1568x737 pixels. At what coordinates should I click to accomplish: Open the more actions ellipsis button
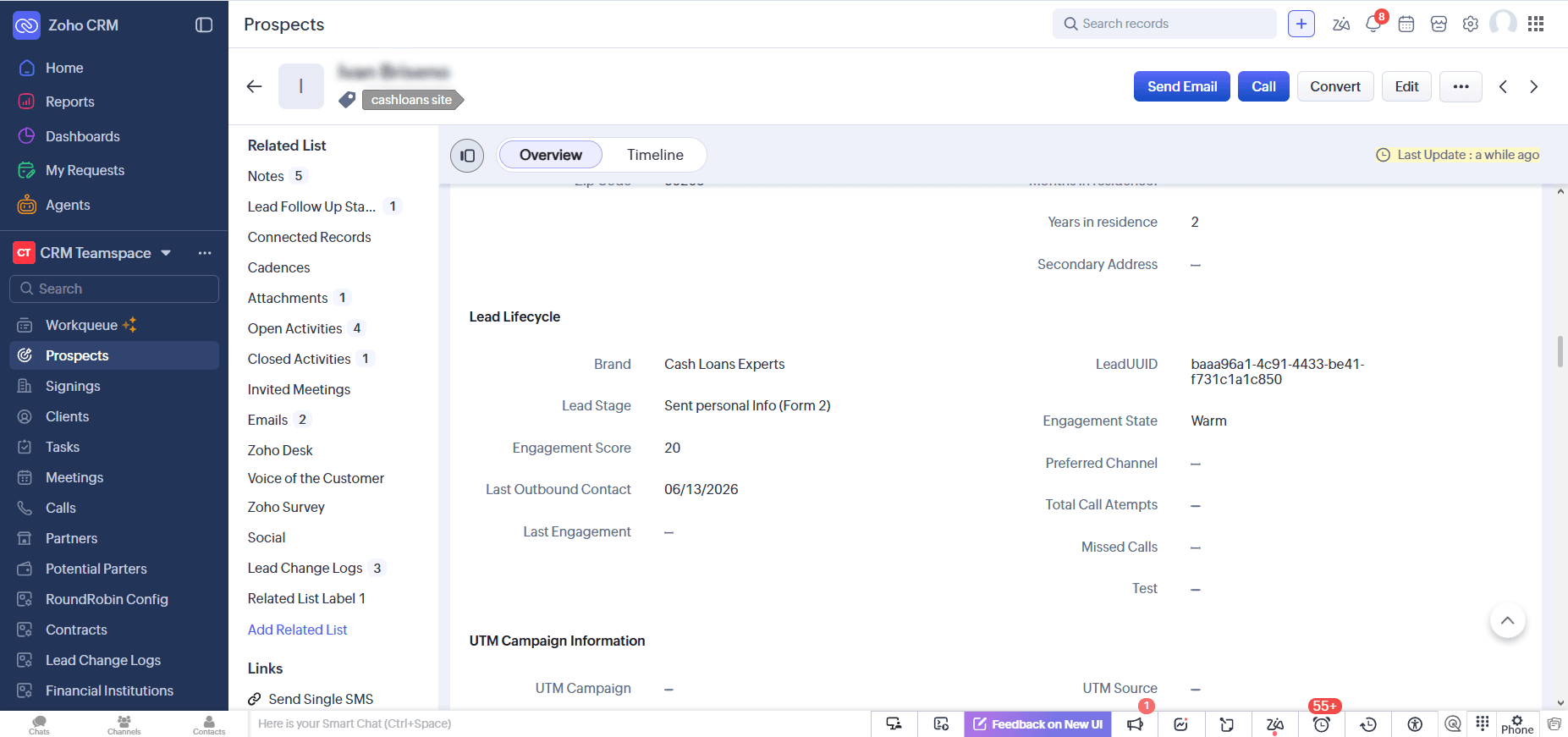tap(1461, 86)
